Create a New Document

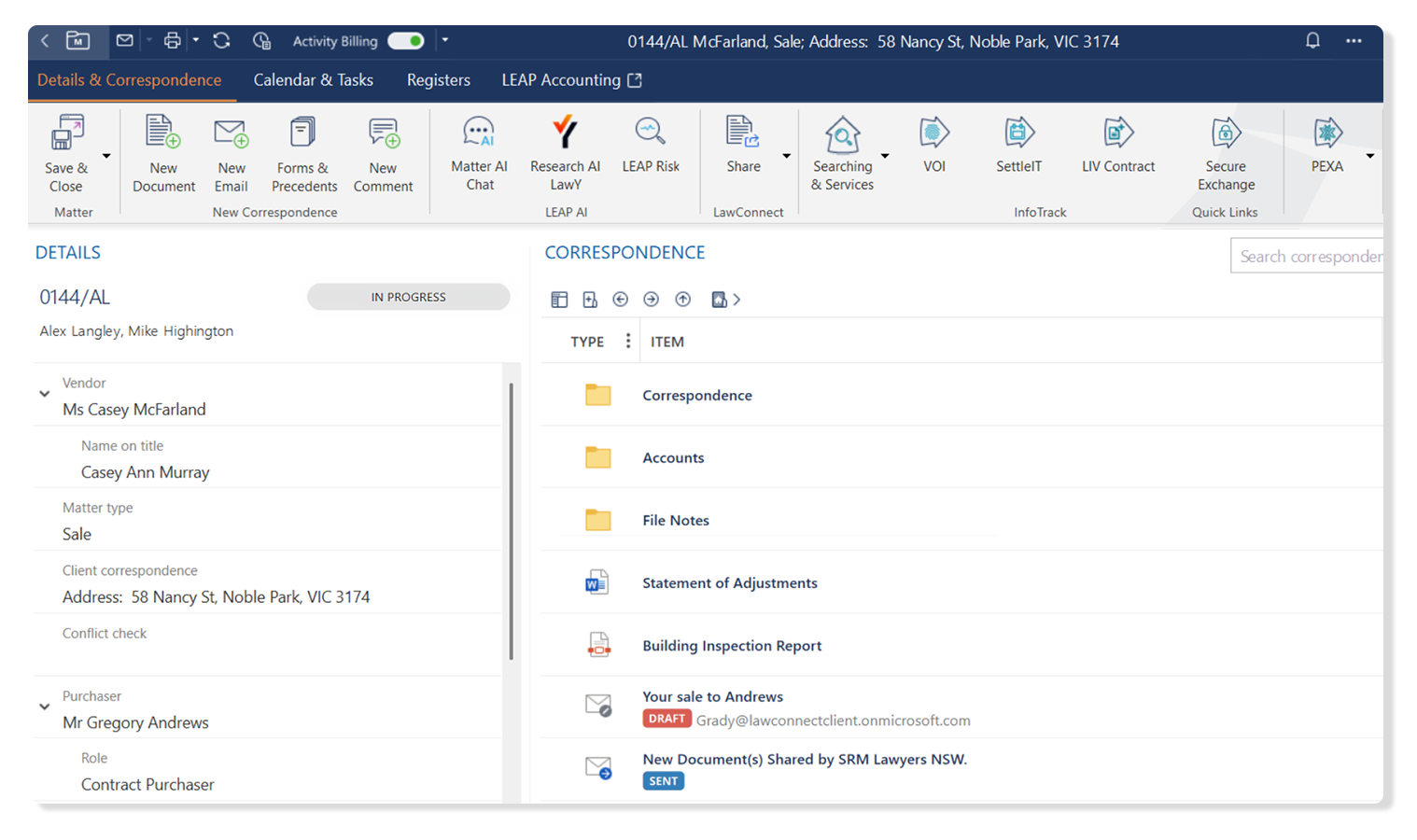(x=163, y=154)
